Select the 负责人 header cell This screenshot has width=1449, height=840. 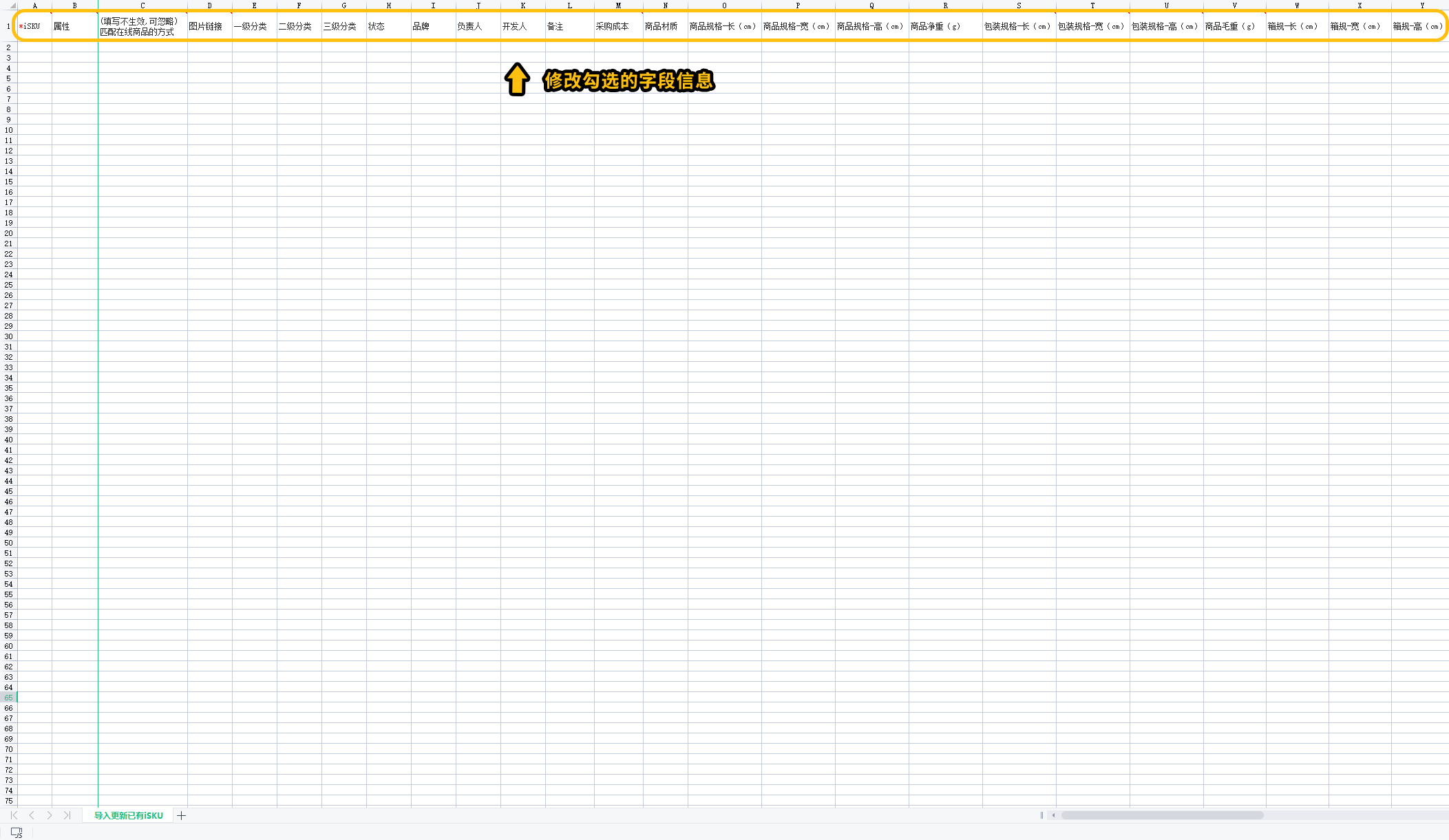click(x=478, y=26)
